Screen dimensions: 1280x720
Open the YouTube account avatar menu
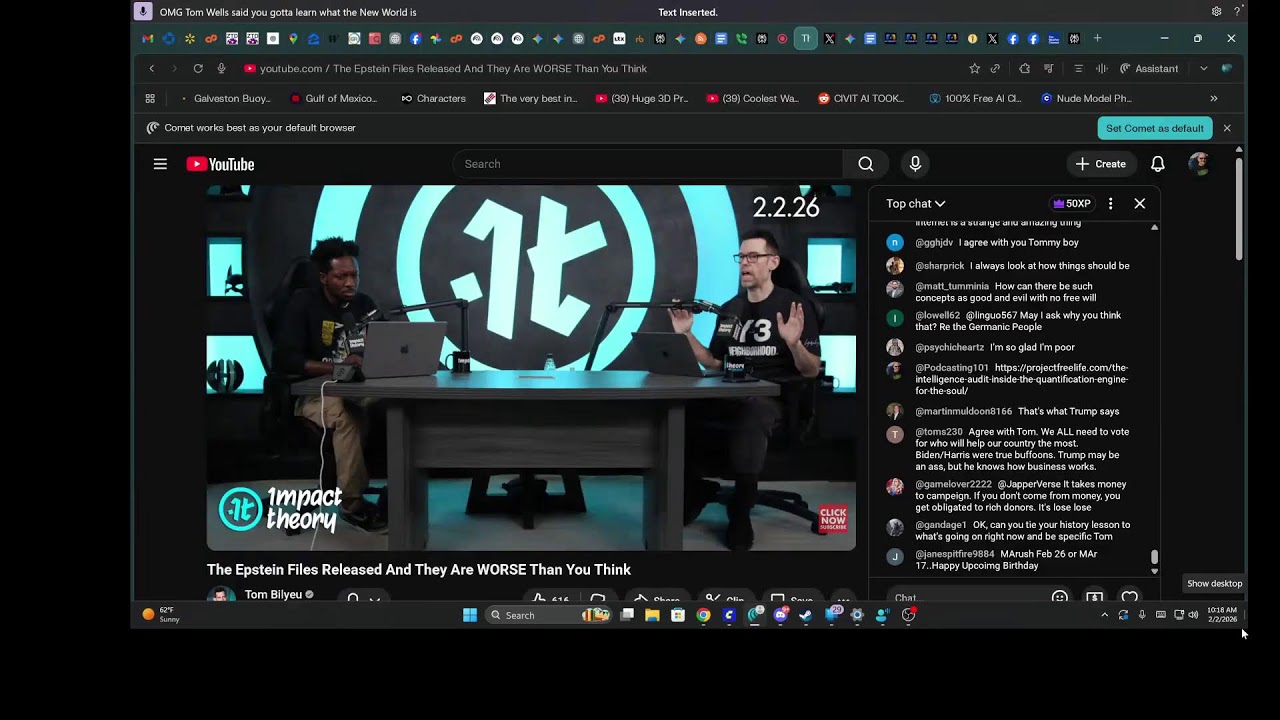tap(1199, 164)
